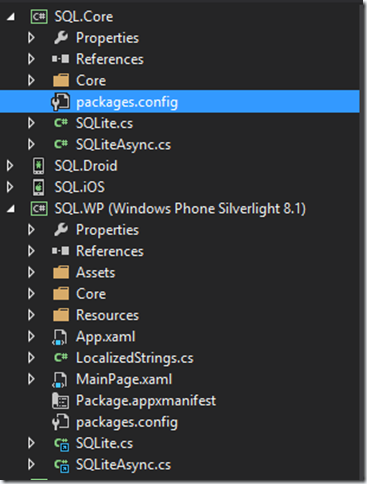This screenshot has width=367, height=484.
Task: Expand the Resources folder arrow
Action: pyautogui.click(x=31, y=315)
